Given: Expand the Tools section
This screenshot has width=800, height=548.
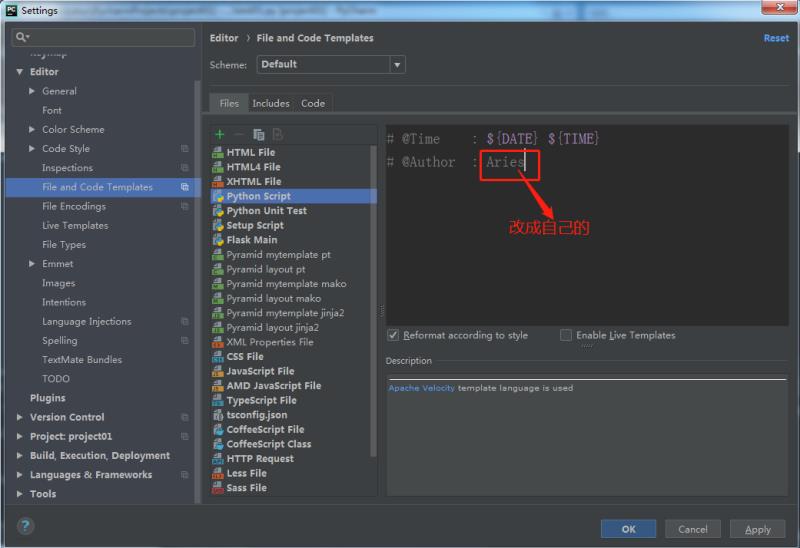Looking at the screenshot, I should click(19, 494).
